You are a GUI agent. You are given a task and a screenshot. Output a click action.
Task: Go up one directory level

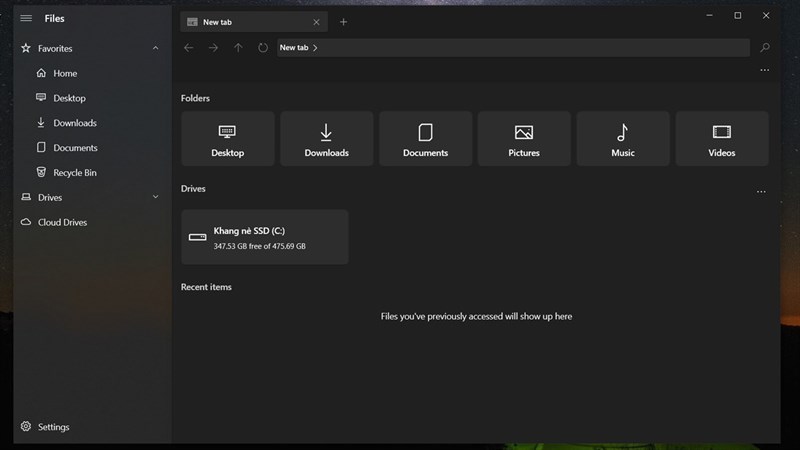pos(238,47)
